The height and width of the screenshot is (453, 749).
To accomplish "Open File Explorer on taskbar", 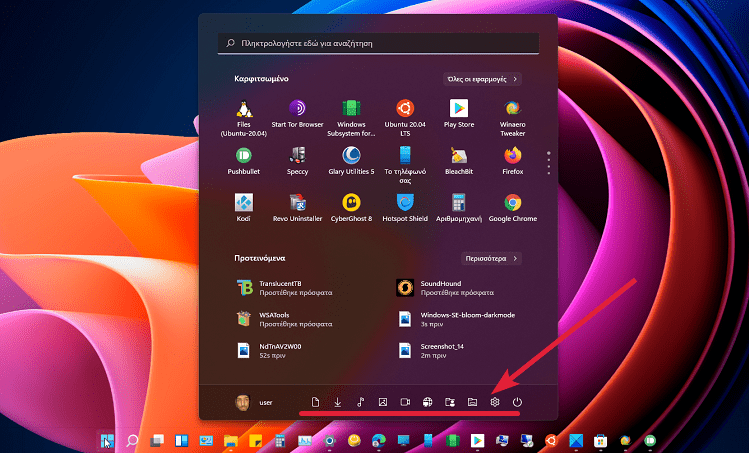I will pyautogui.click(x=231, y=441).
